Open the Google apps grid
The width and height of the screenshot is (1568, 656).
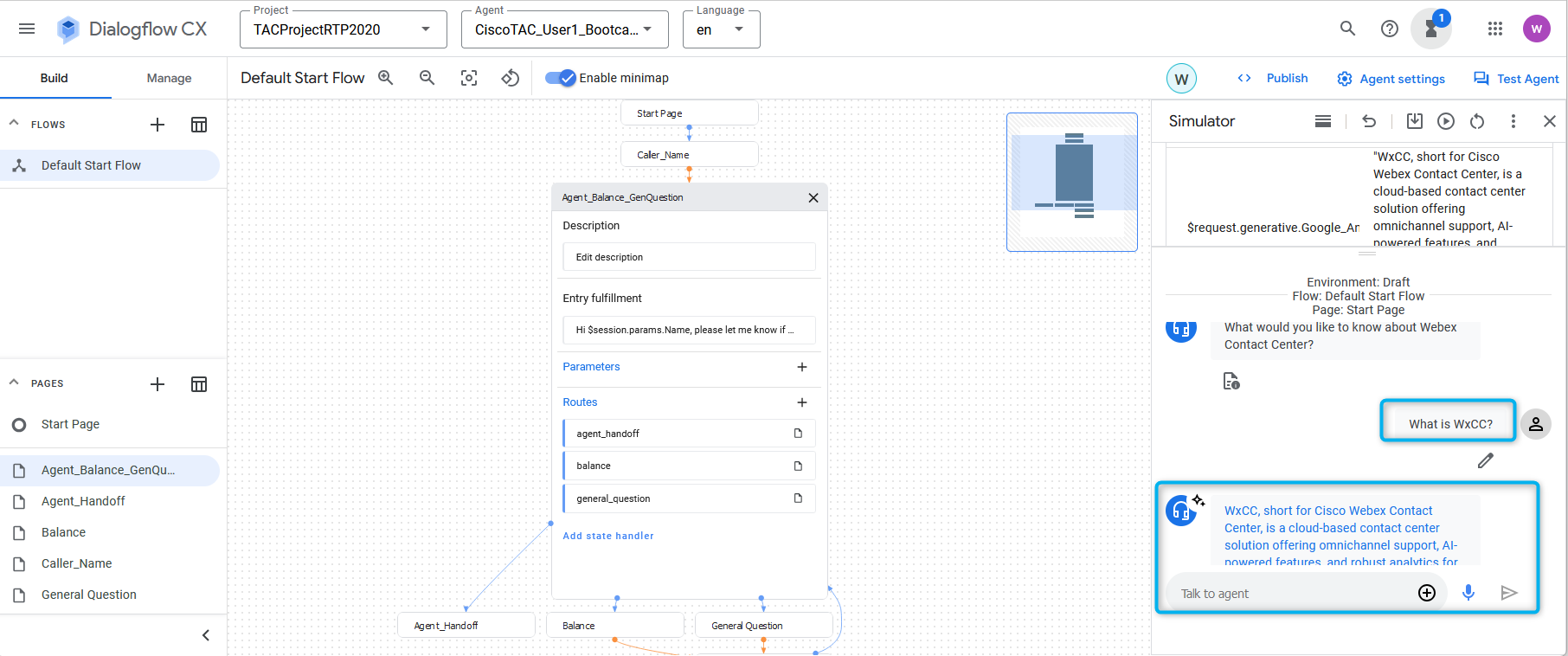[1495, 29]
